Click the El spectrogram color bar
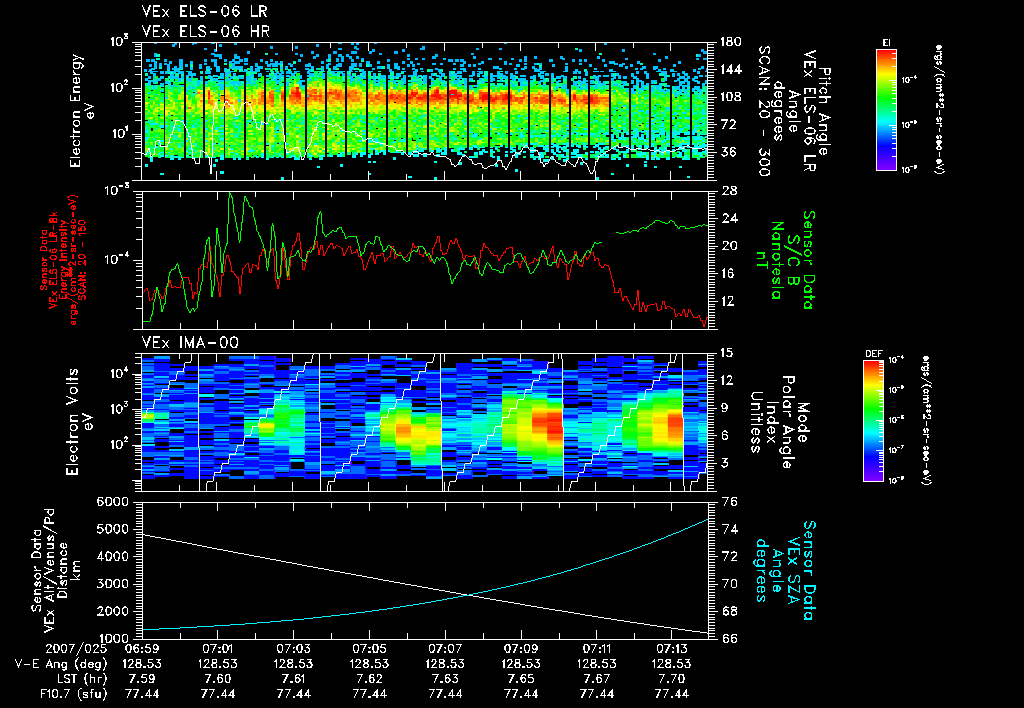 pos(886,109)
